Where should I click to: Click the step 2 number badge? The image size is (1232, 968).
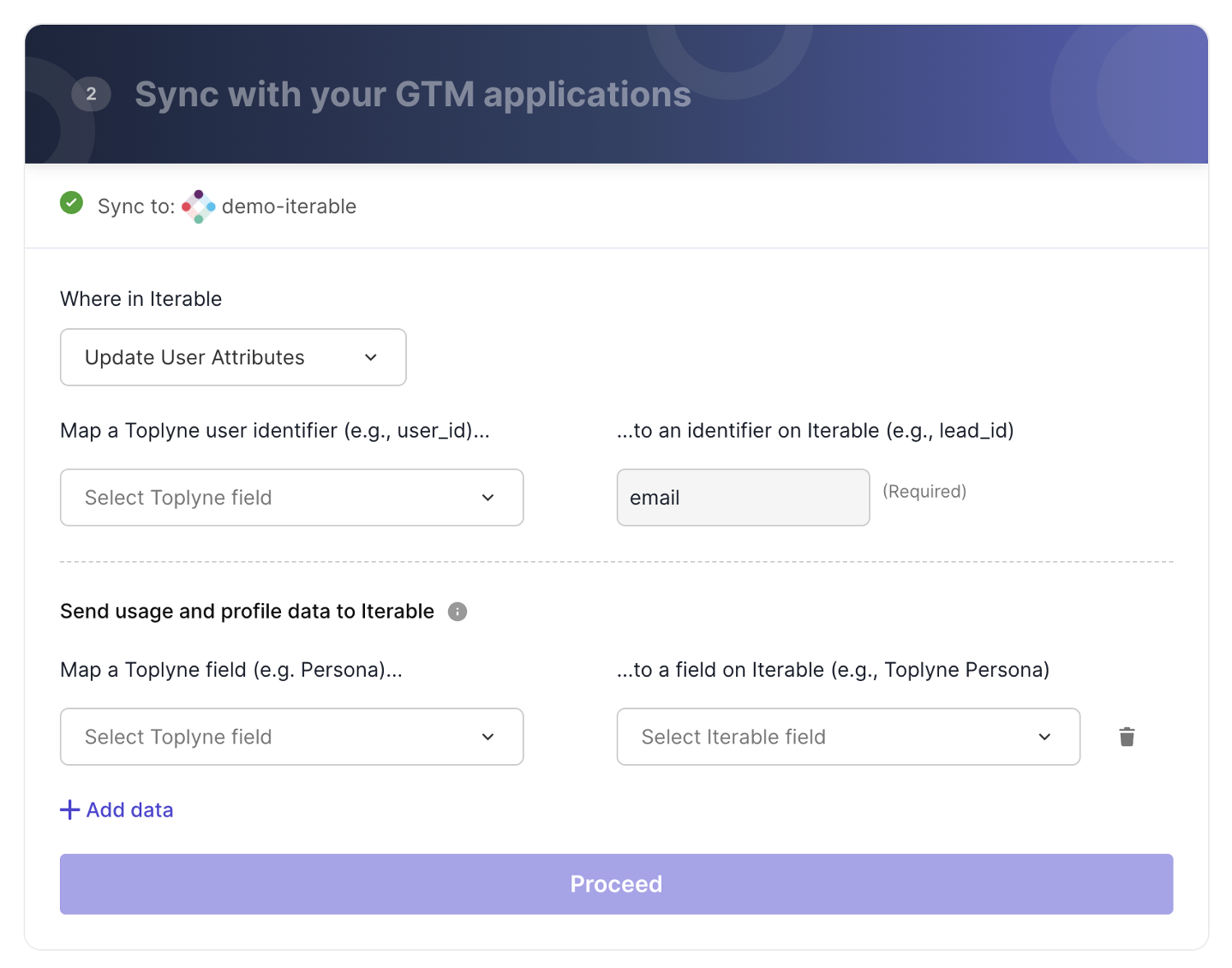tap(91, 94)
